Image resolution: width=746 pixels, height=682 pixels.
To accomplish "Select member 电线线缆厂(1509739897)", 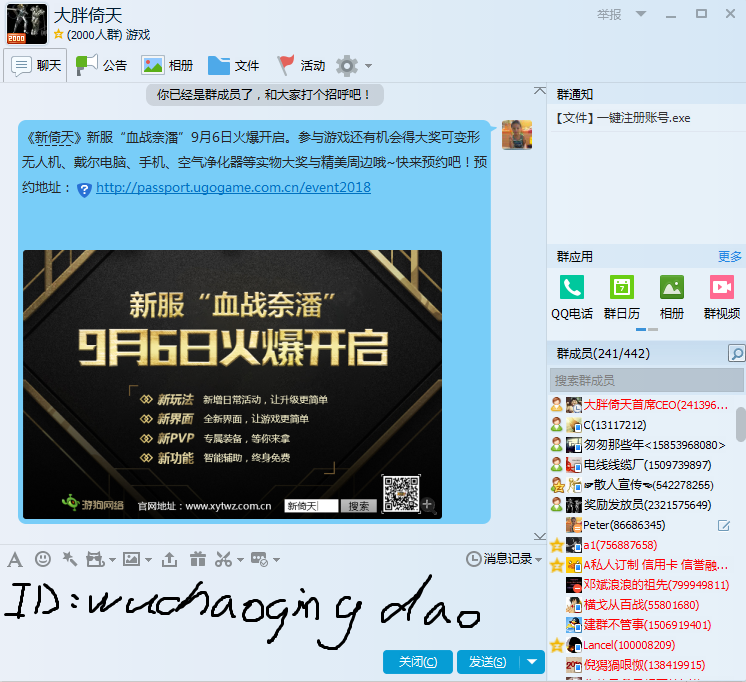I will (x=642, y=465).
